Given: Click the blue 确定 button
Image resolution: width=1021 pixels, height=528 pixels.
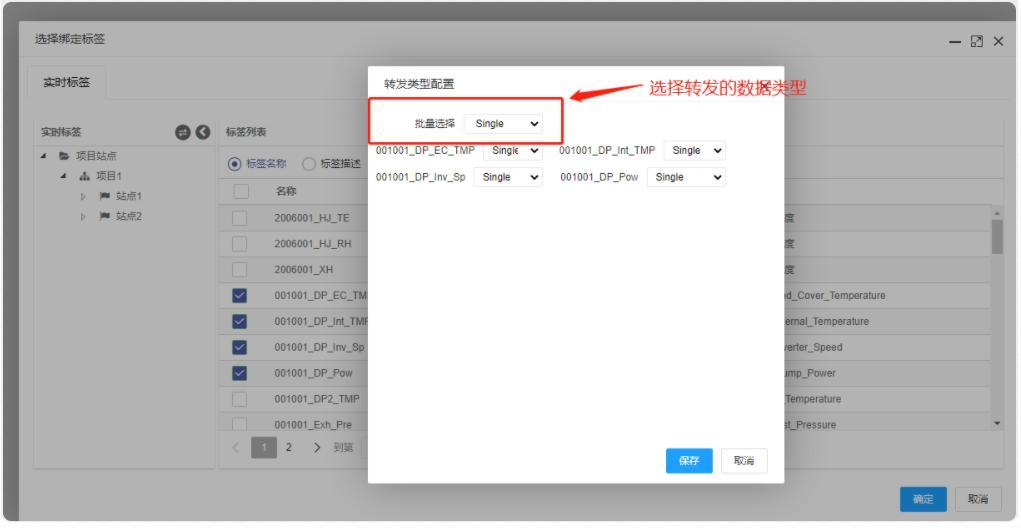Looking at the screenshot, I should 923,499.
